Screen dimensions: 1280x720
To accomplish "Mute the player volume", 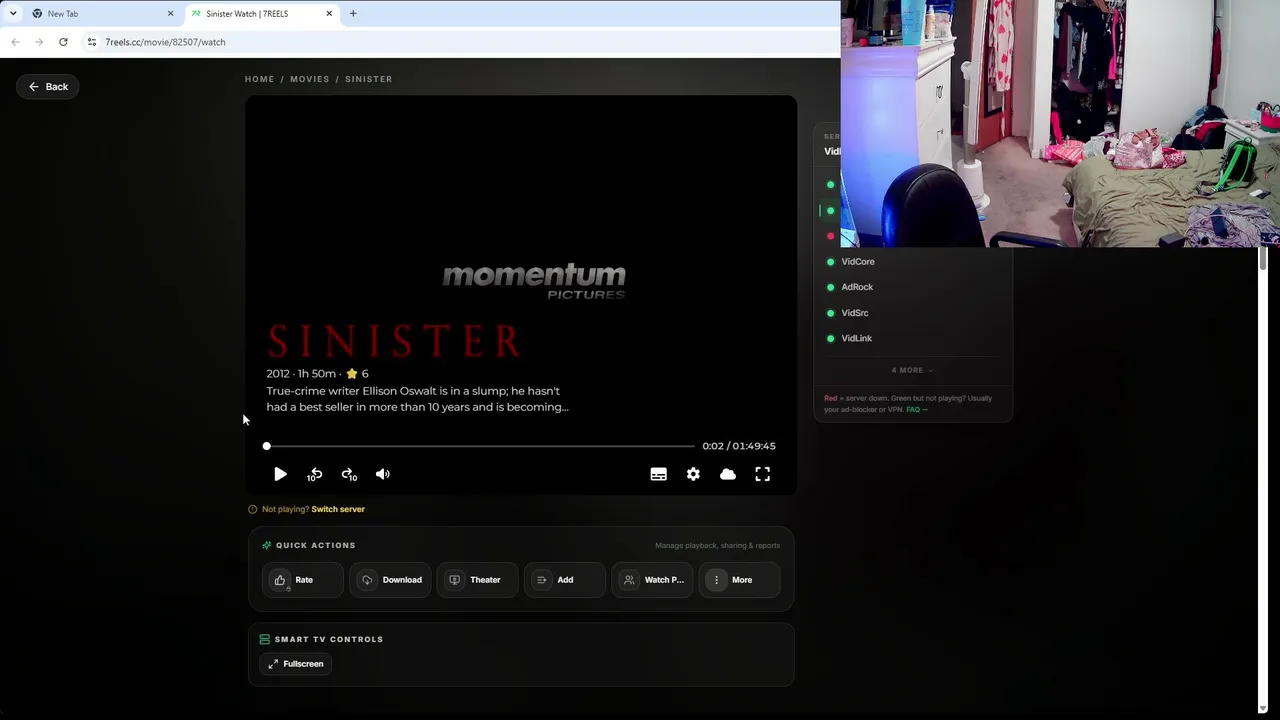I will pos(383,474).
